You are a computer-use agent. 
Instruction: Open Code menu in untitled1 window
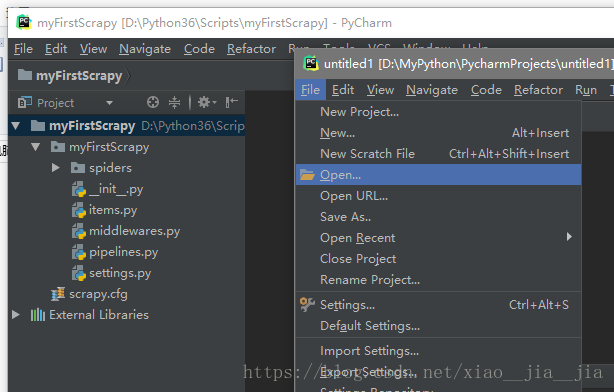486,90
